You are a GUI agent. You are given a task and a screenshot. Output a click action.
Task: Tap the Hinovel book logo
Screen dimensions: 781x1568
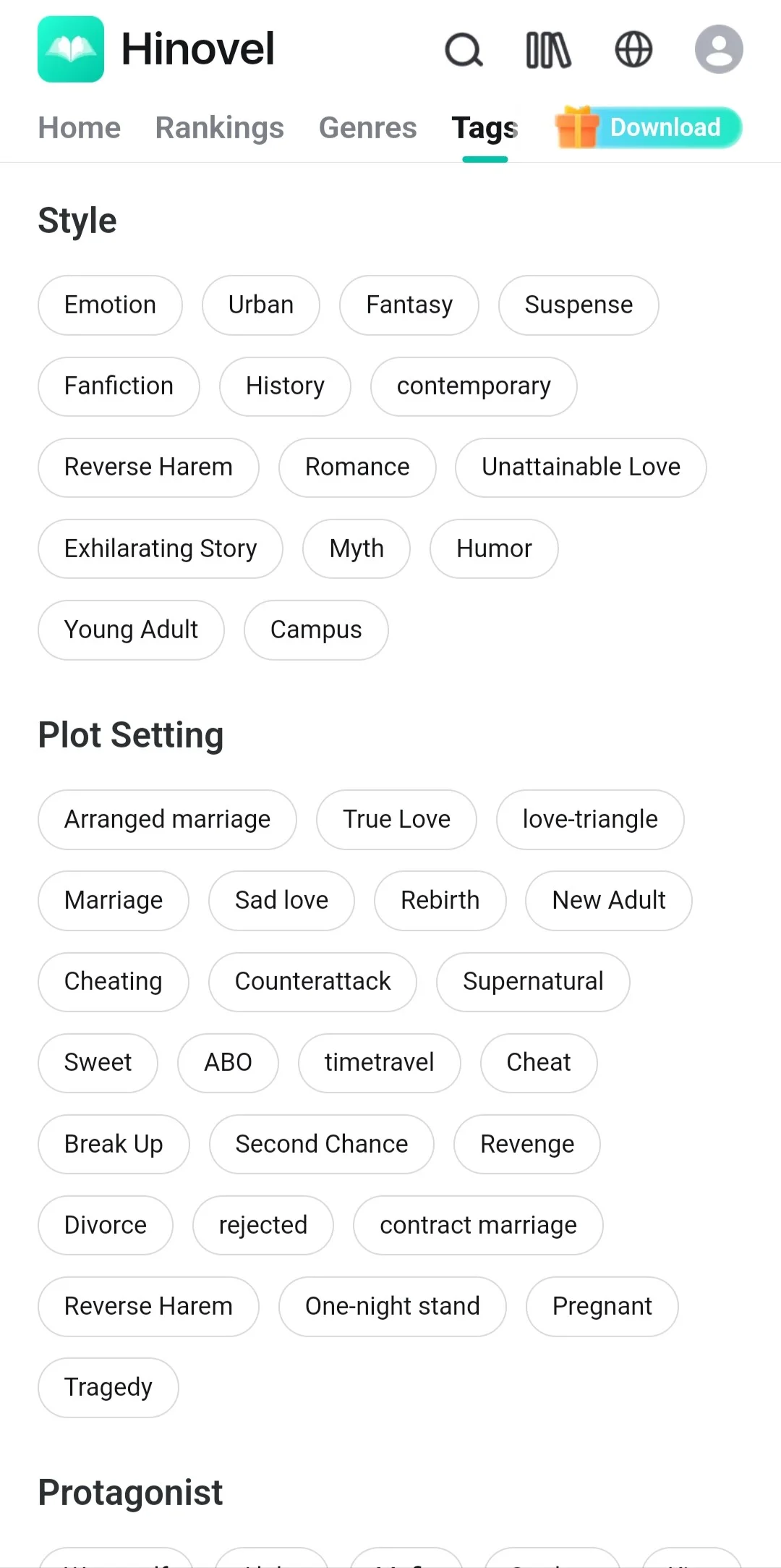[71, 49]
